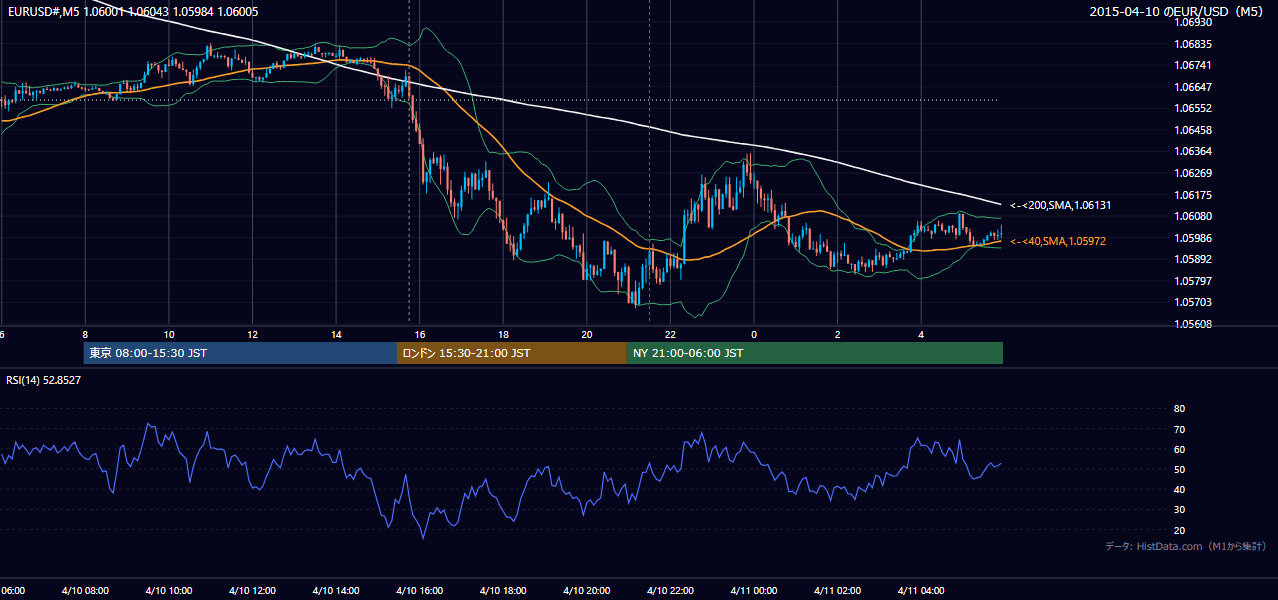Screen dimensions: 1278x600
Task: Click RSI scale value 30
Action: click(x=1179, y=510)
